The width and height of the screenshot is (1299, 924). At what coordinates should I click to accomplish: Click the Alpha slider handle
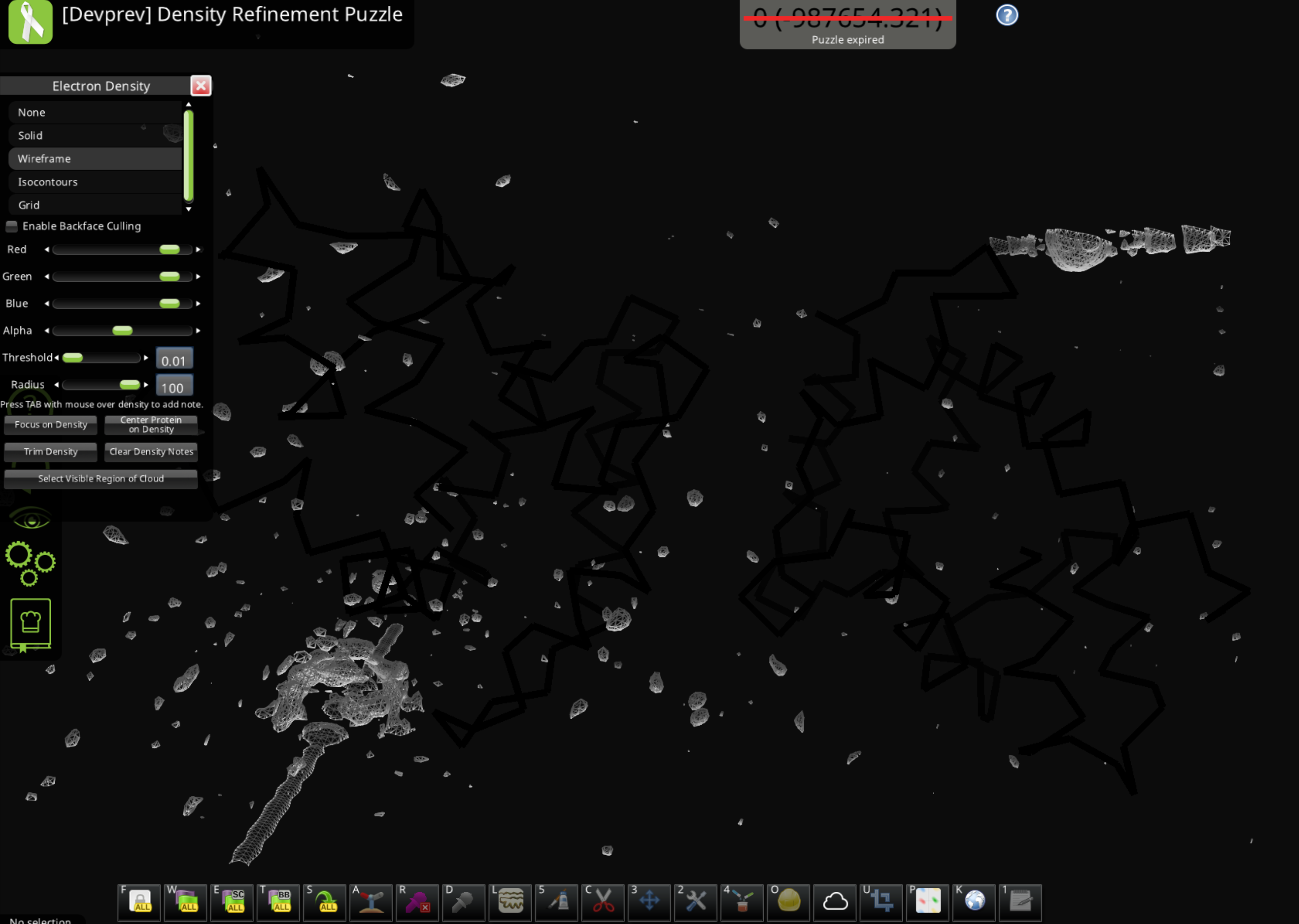coord(122,330)
